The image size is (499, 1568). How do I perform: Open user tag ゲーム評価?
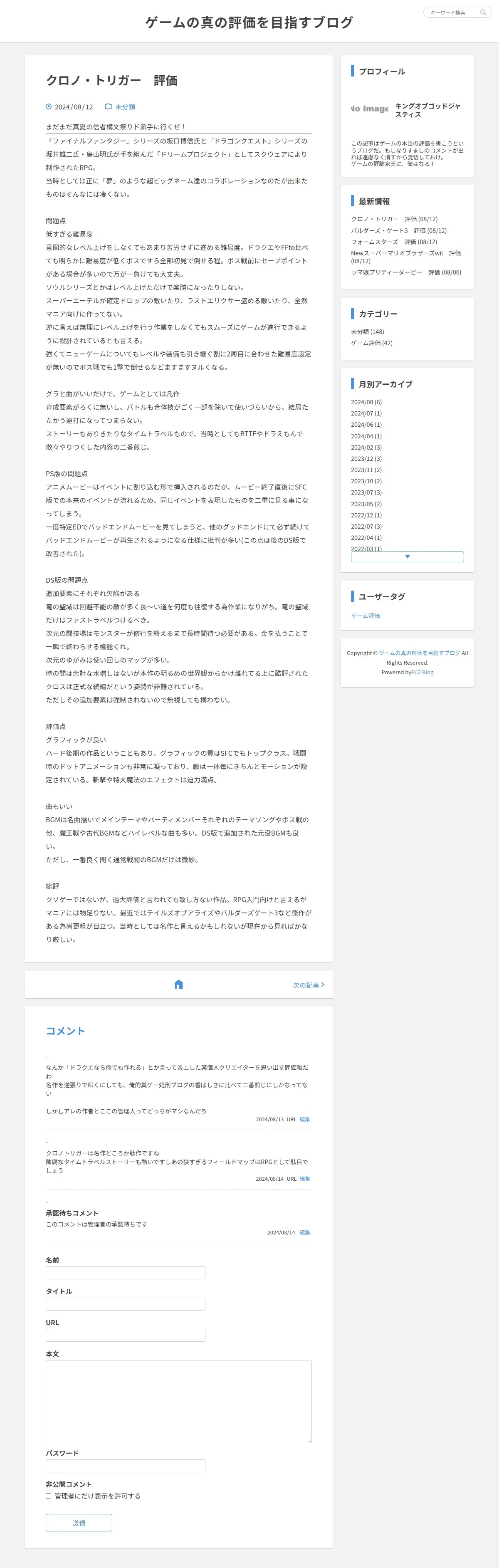tap(365, 616)
